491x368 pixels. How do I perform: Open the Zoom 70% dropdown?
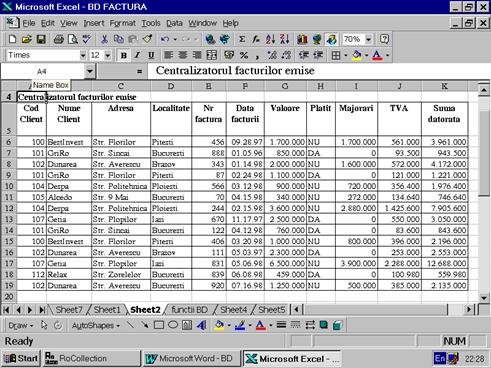coord(368,39)
